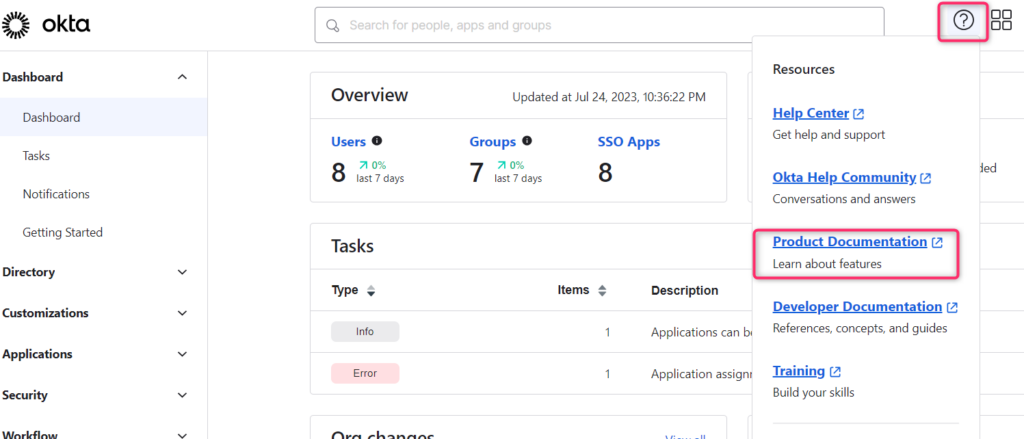Open the Help Center link
This screenshot has height=439, width=1024.
point(810,114)
